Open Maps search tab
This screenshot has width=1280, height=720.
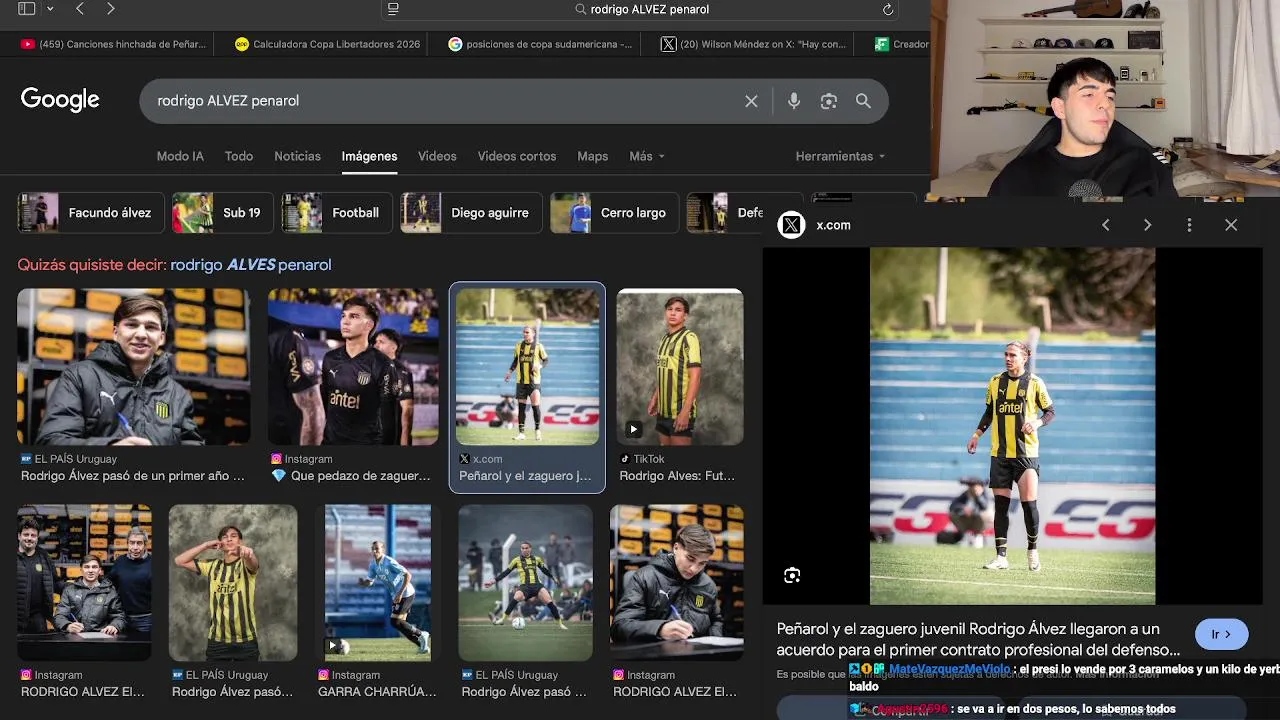click(x=592, y=156)
